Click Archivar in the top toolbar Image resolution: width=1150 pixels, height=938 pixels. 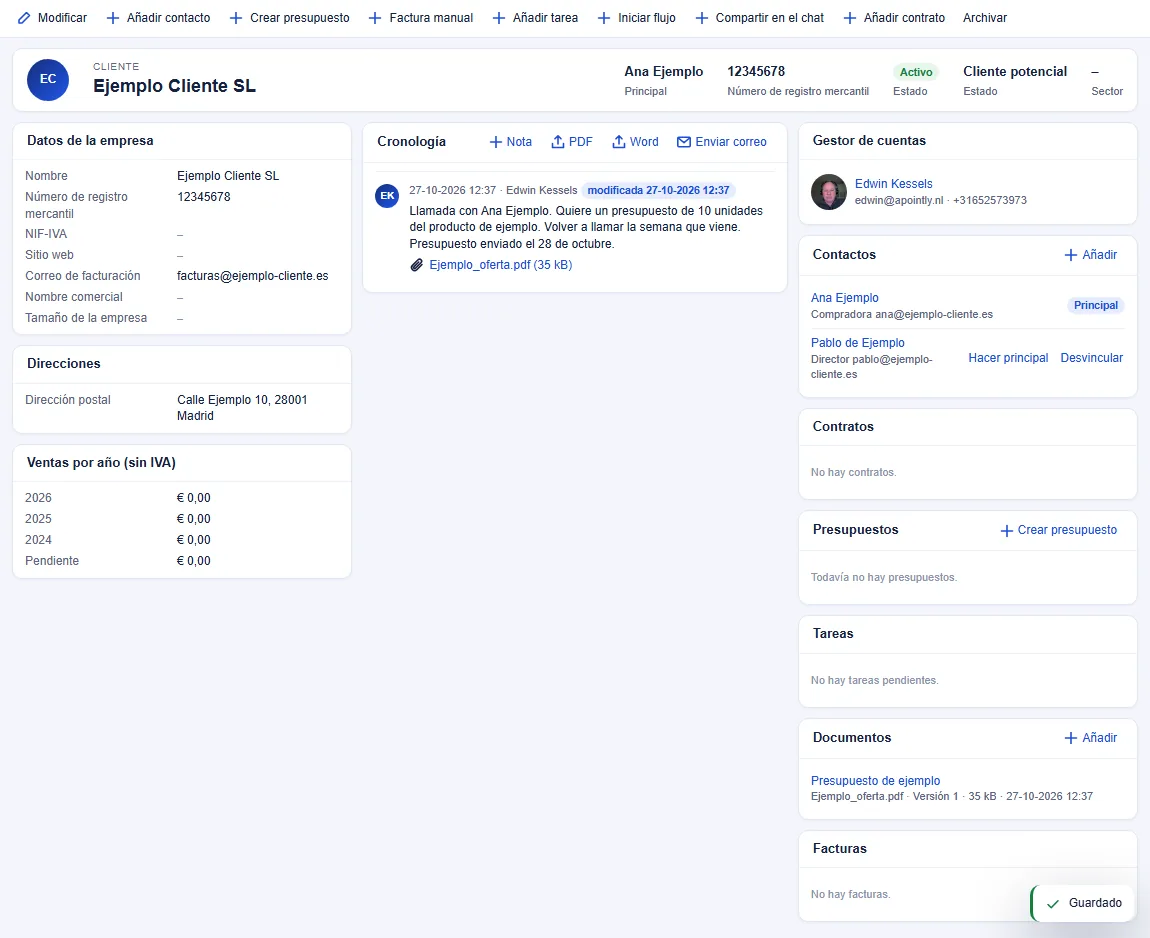pos(985,18)
